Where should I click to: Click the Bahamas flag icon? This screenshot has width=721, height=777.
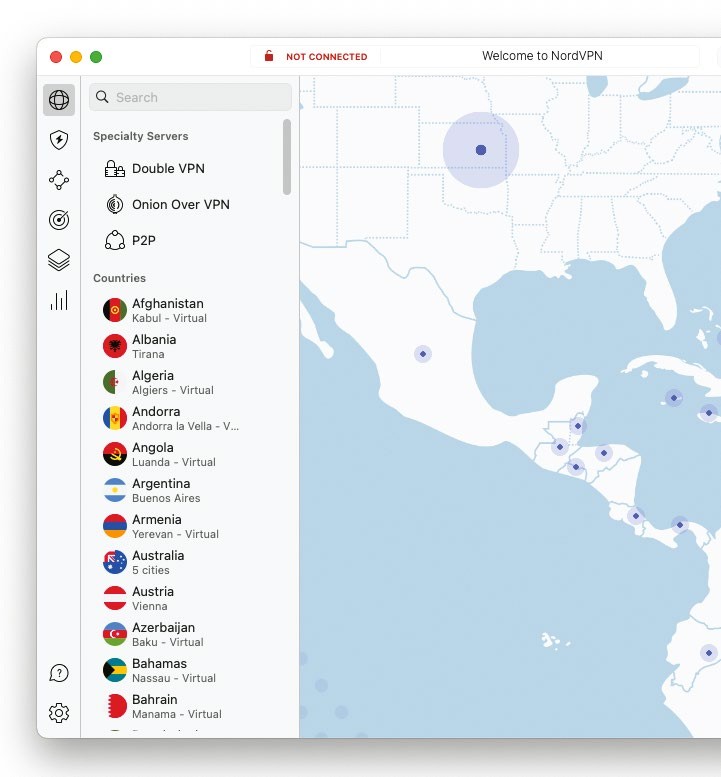pyautogui.click(x=115, y=670)
